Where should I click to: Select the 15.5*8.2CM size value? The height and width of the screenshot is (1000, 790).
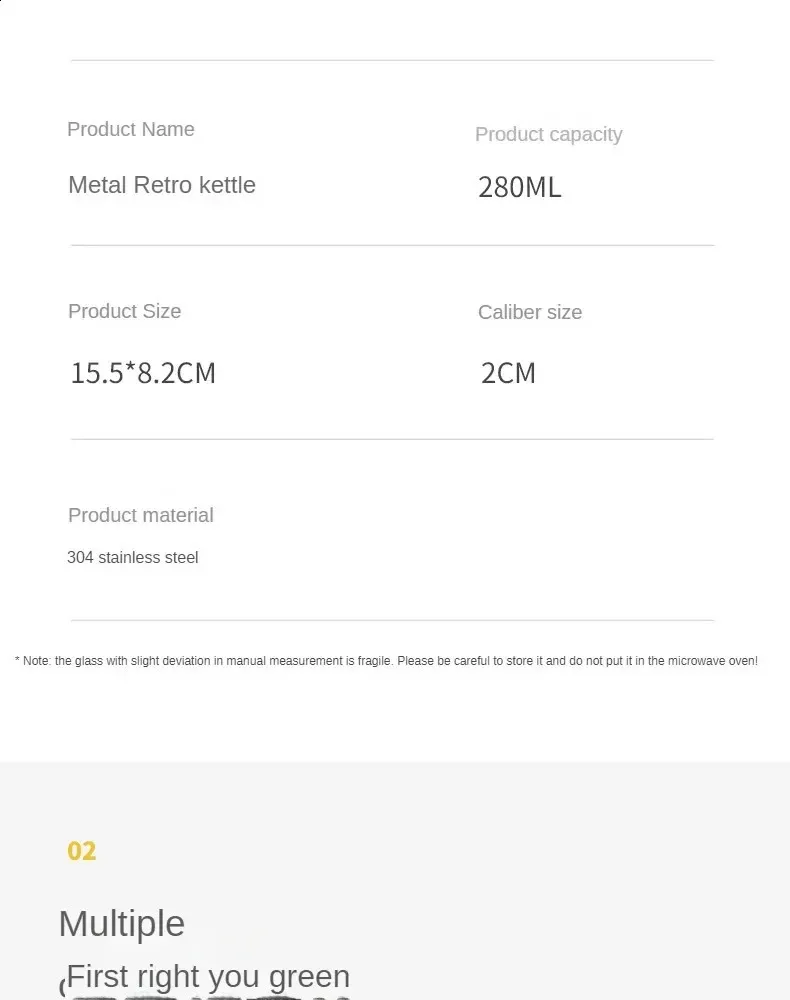(143, 373)
